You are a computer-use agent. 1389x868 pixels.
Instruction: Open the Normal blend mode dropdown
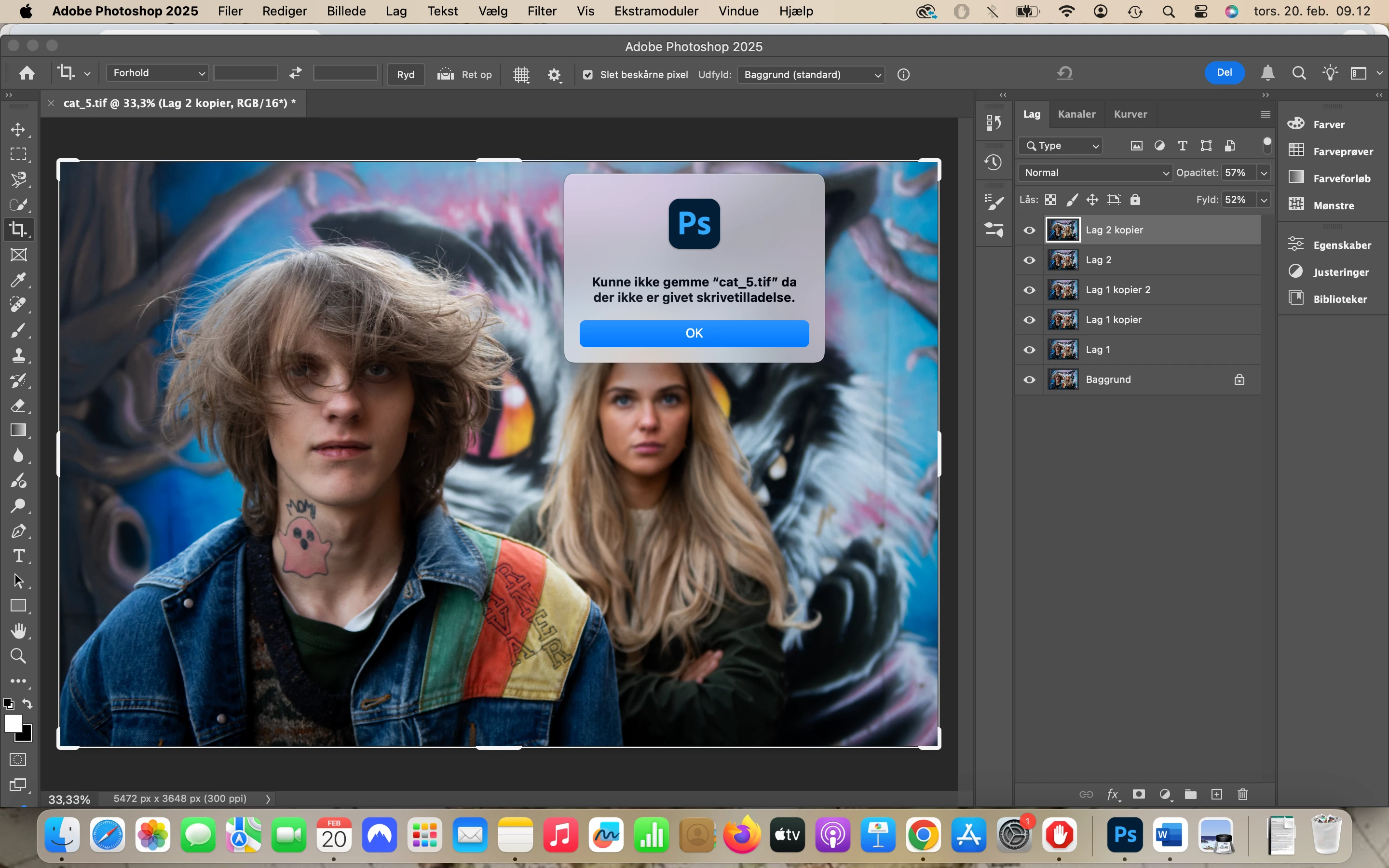[1095, 173]
